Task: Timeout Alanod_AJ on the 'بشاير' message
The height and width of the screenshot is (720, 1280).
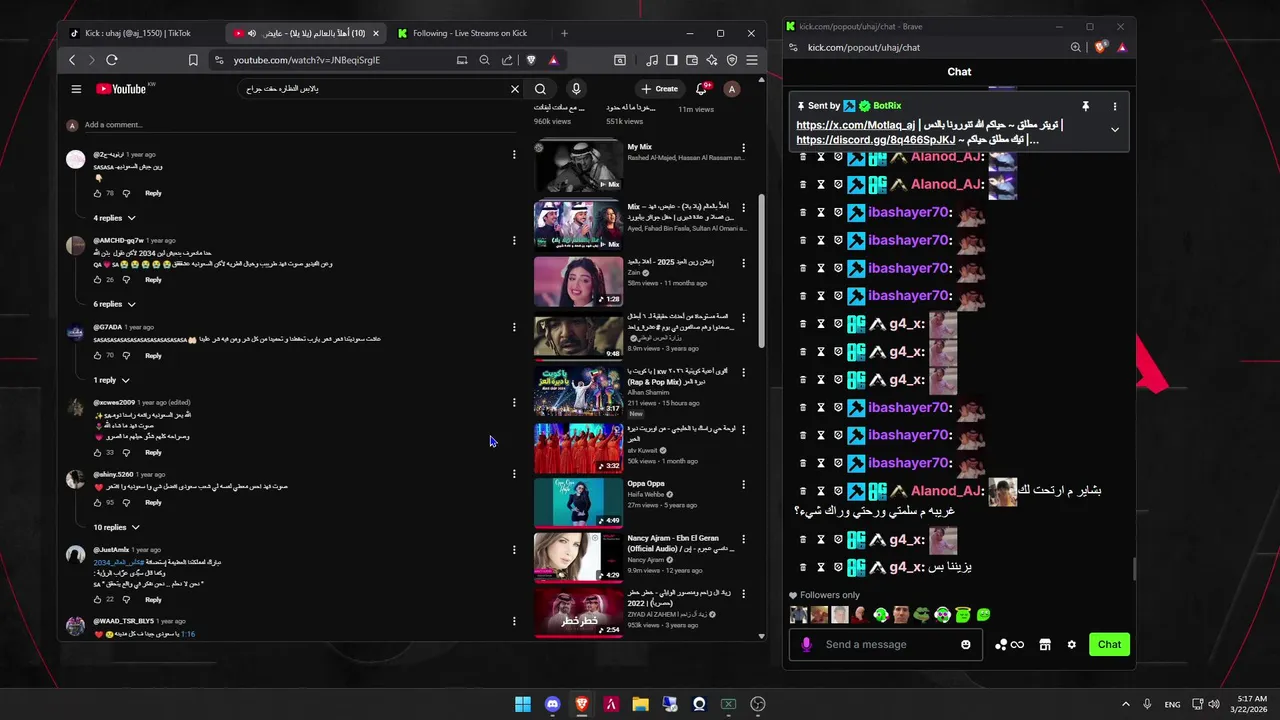Action: [821, 491]
